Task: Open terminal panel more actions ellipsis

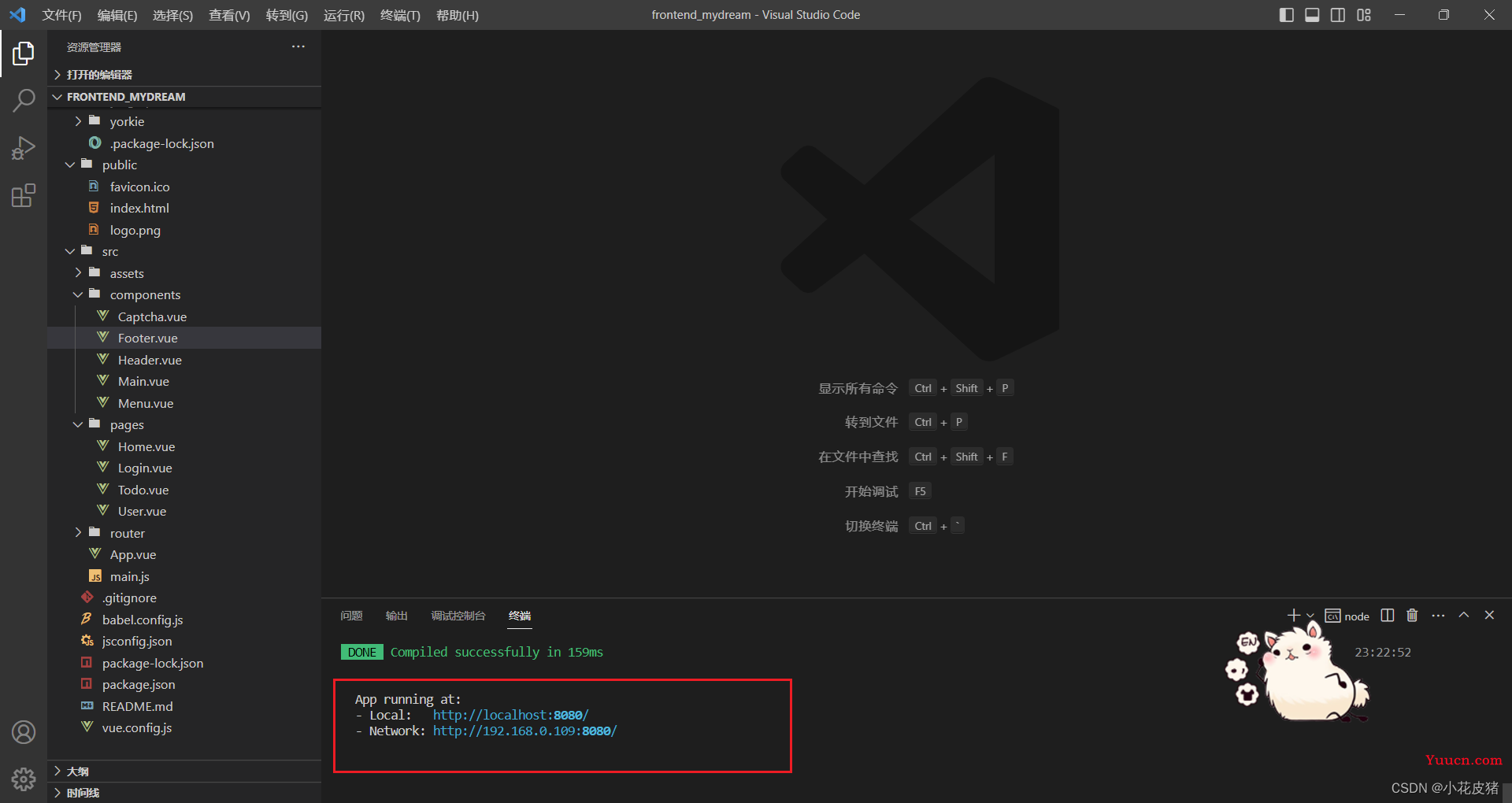Action: tap(1438, 616)
